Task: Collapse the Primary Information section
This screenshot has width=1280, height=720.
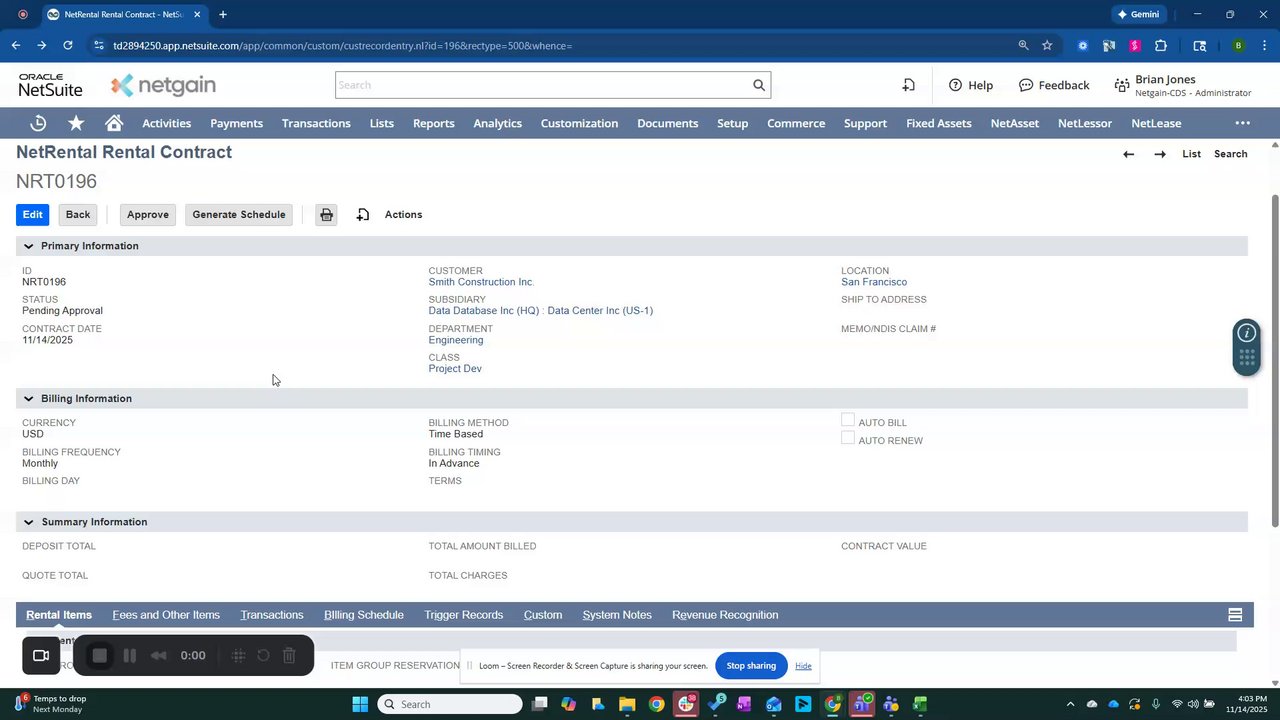Action: (x=28, y=246)
